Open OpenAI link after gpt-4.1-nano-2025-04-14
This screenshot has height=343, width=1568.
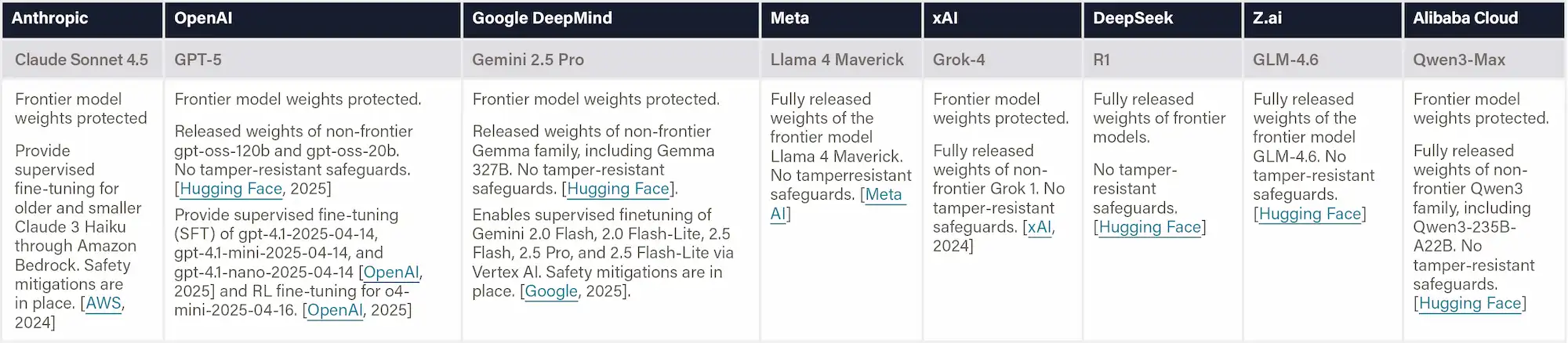click(x=390, y=273)
